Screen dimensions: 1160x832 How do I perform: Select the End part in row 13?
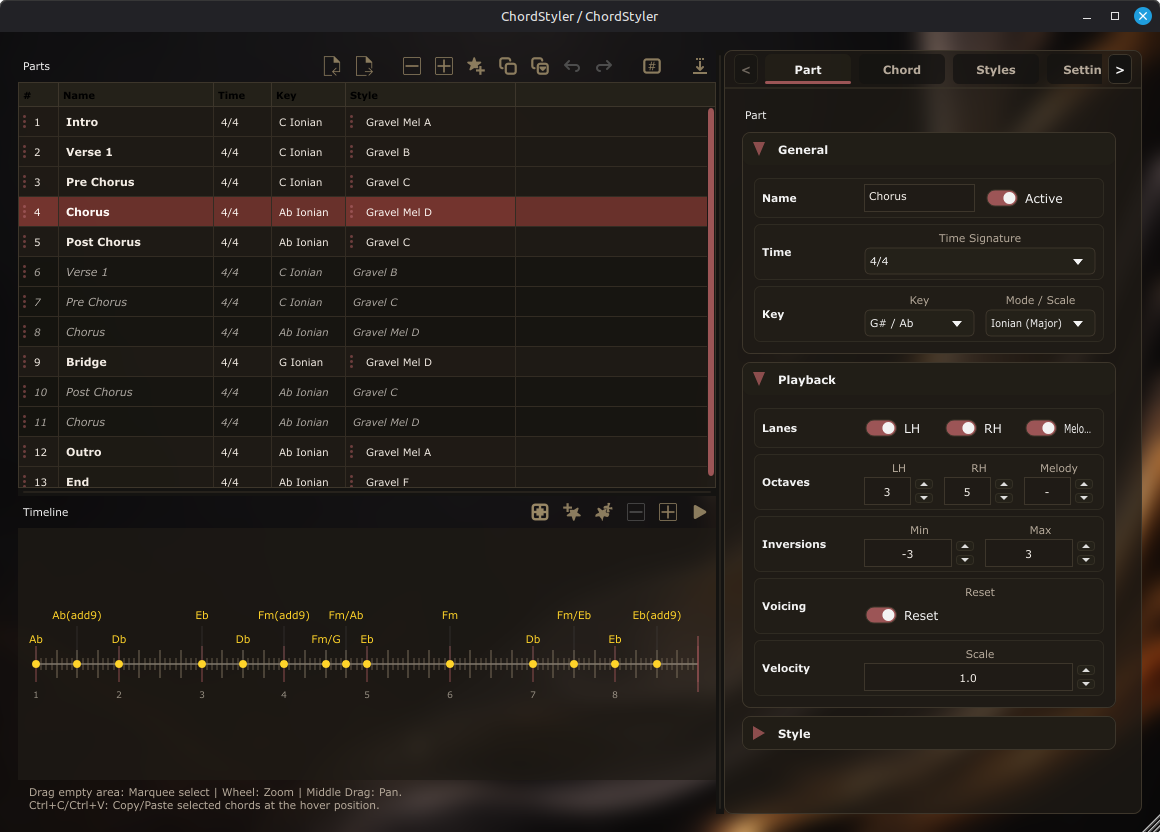coord(362,478)
